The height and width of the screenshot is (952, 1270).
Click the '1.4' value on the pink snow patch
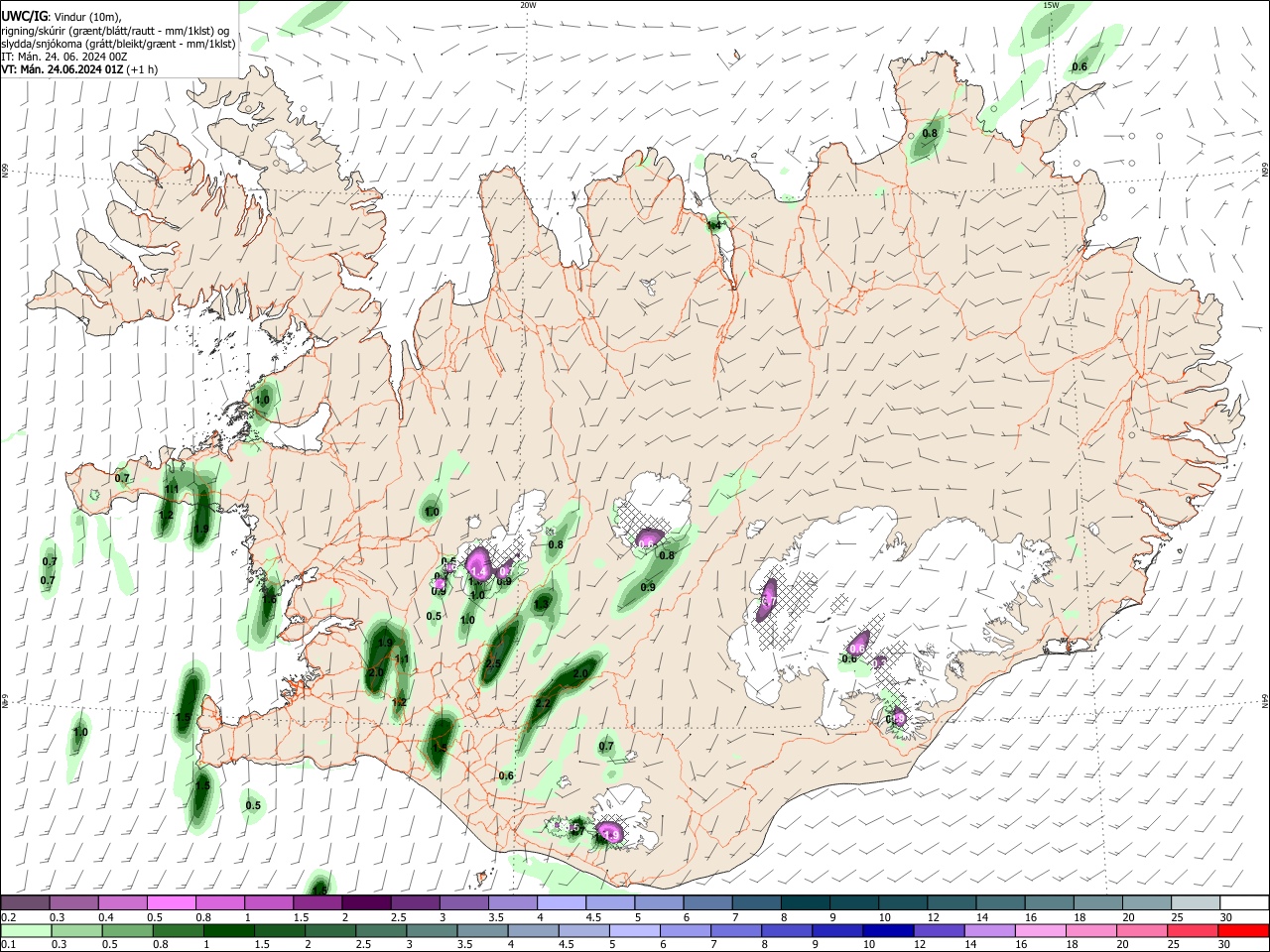pyautogui.click(x=479, y=572)
